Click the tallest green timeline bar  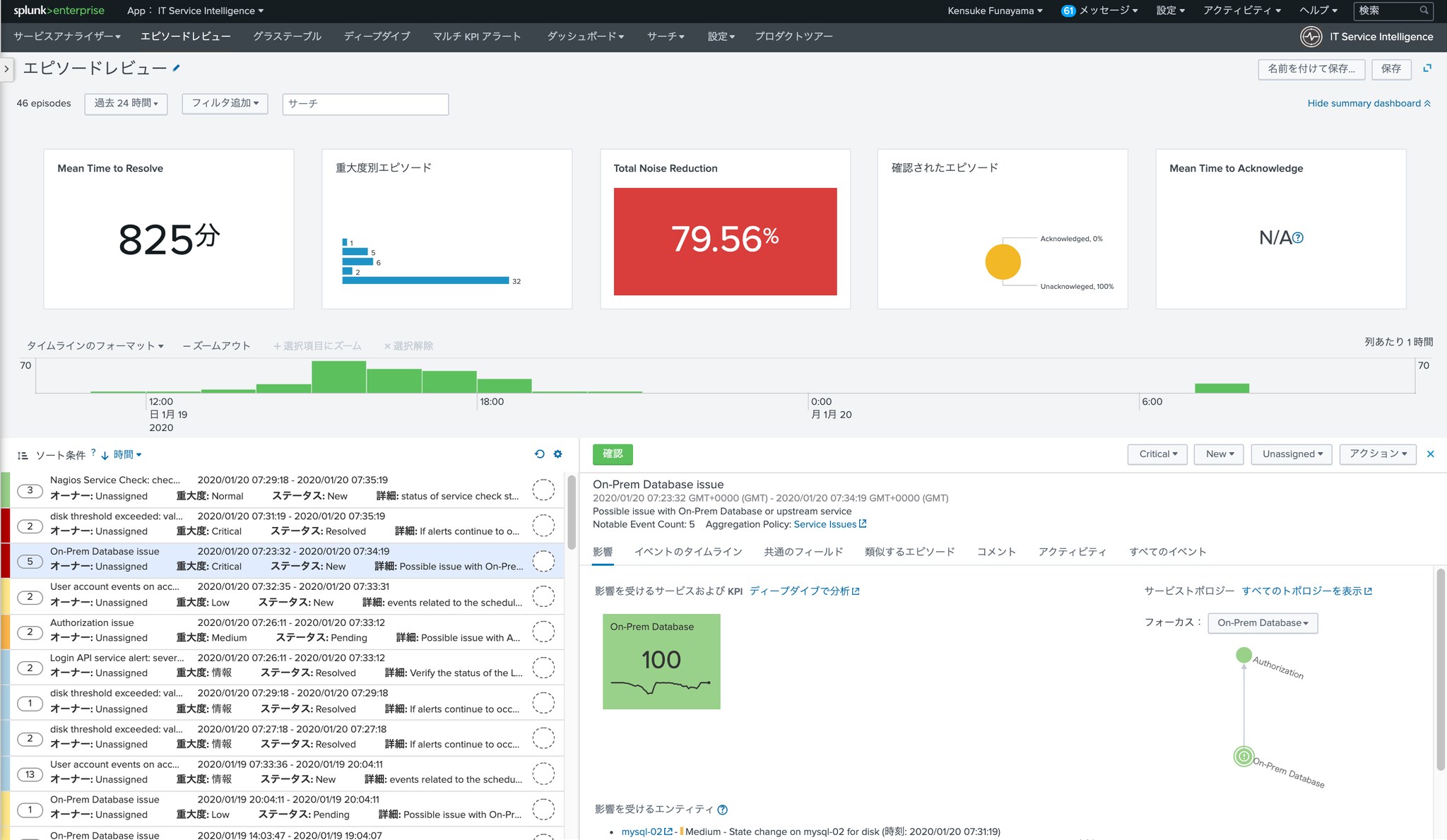339,377
